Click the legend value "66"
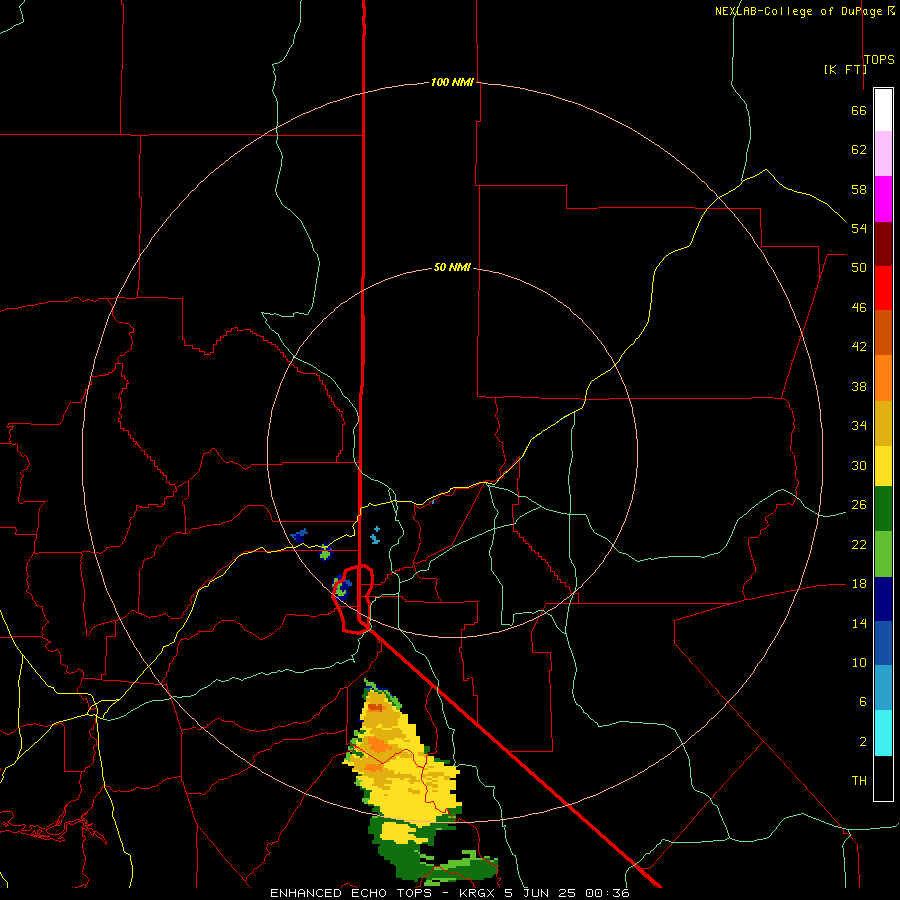Screen dimensions: 900x900 click(x=859, y=110)
